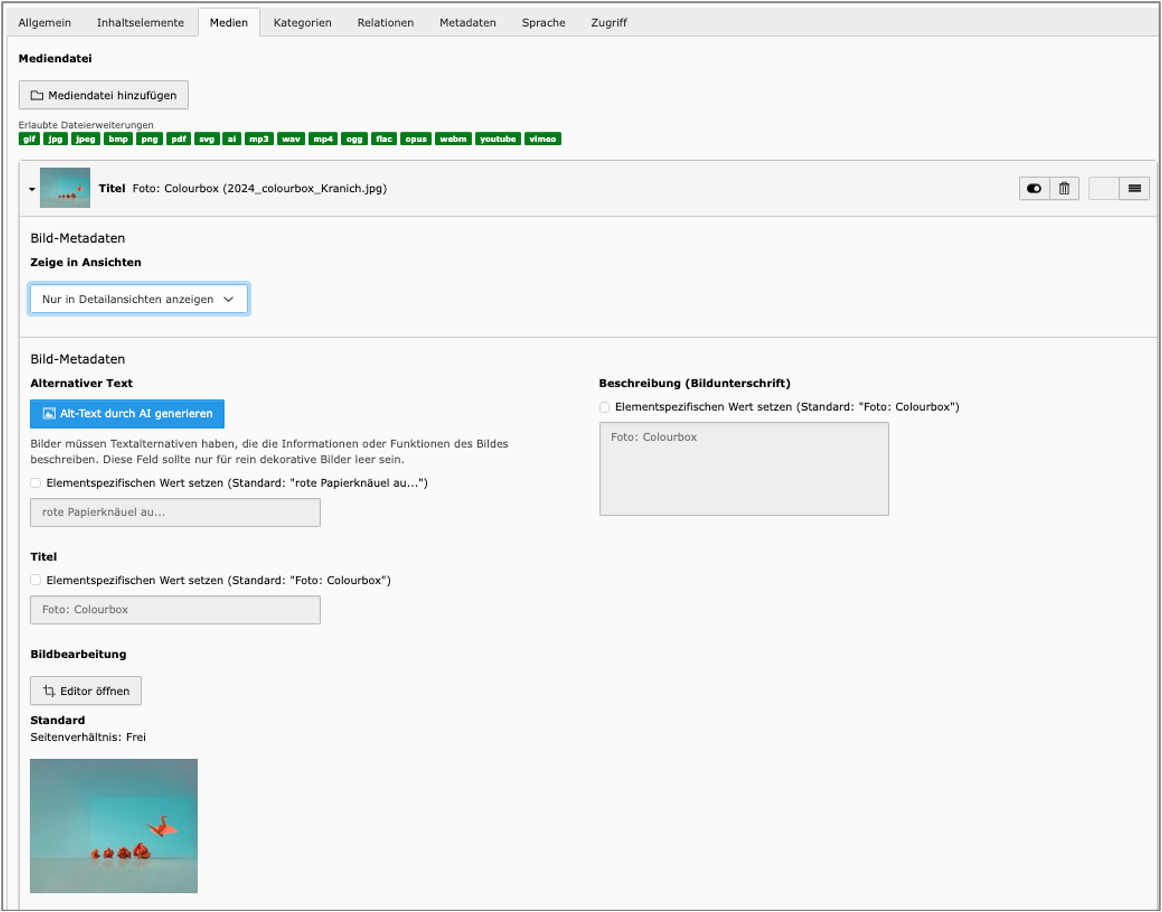The image size is (1162, 912).
Task: Click the Inhaltselemente tab
Action: point(140,22)
